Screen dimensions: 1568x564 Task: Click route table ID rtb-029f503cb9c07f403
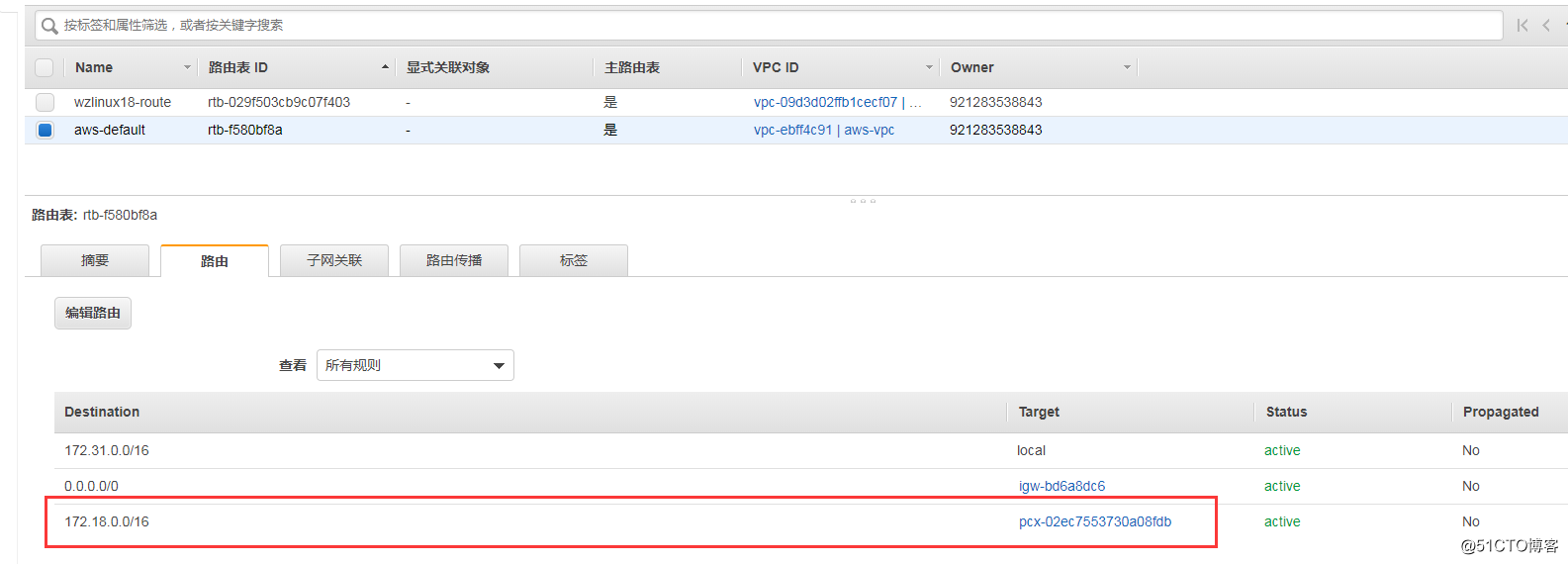click(x=279, y=102)
